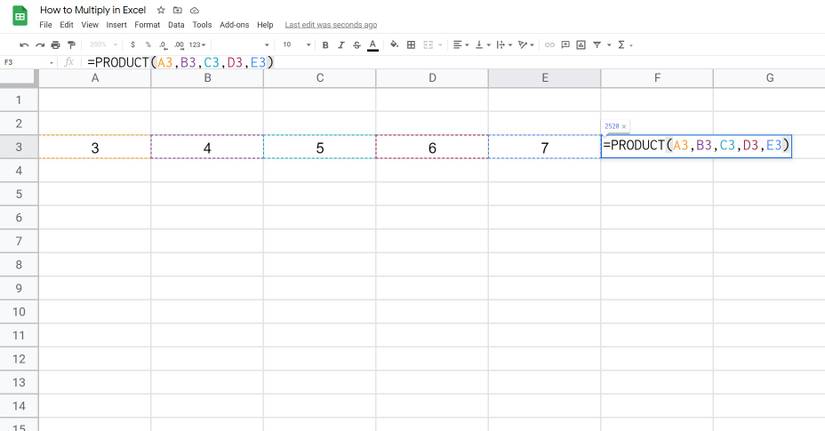
Task: Open the font size 10 dropdown
Action: click(x=296, y=45)
